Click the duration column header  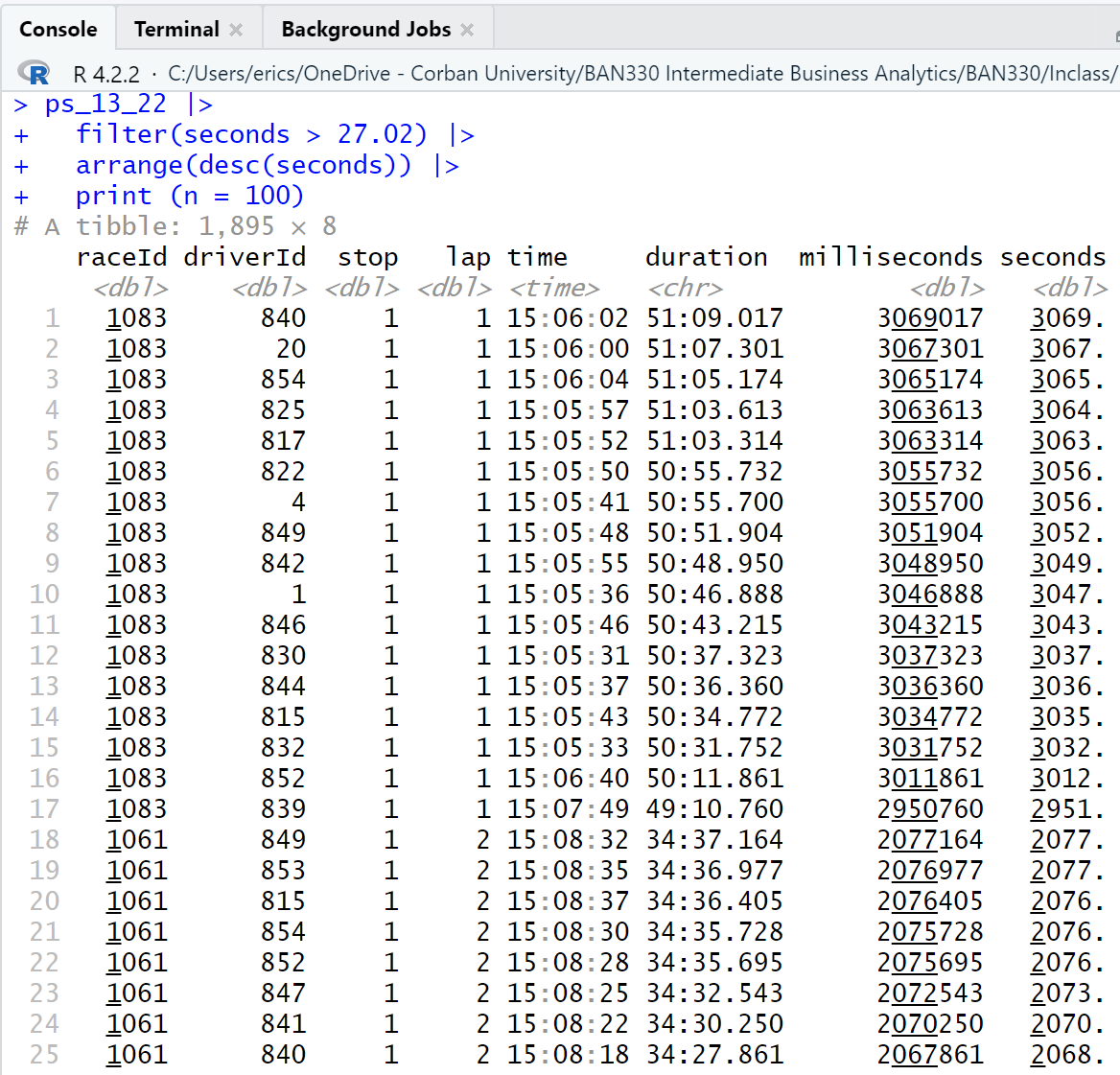(706, 257)
